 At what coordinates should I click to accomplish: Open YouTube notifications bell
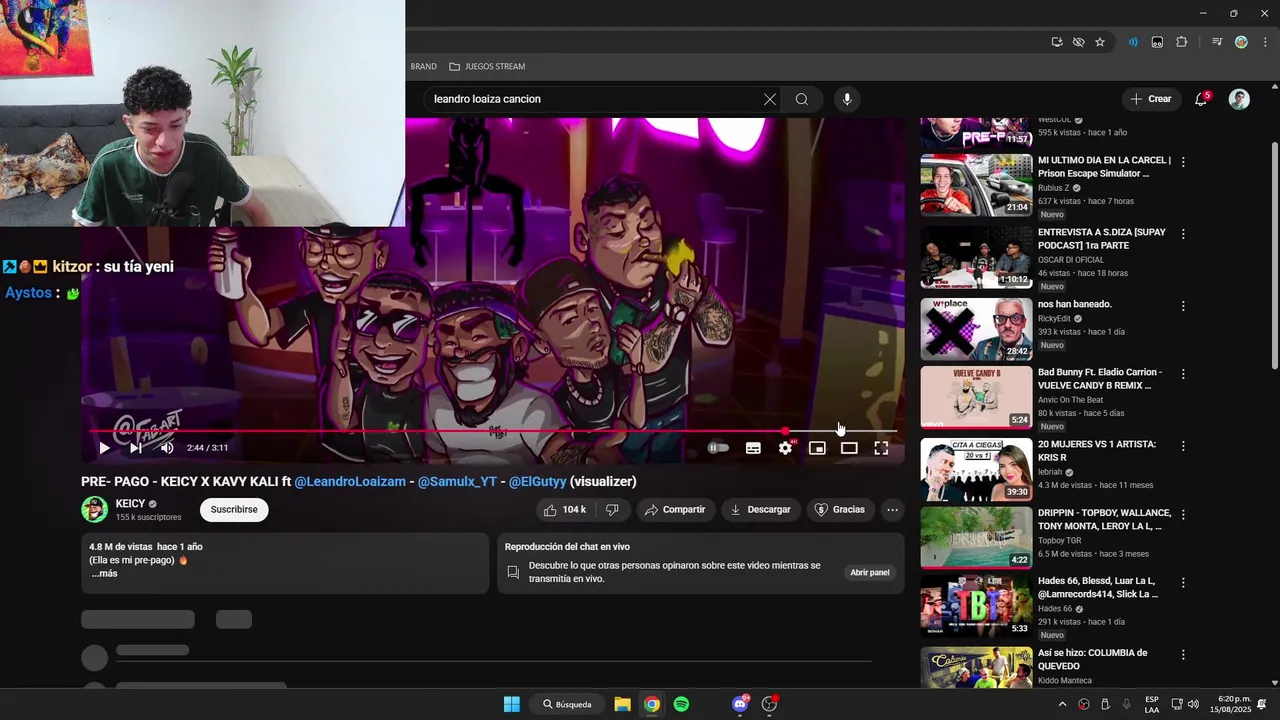tap(1201, 99)
